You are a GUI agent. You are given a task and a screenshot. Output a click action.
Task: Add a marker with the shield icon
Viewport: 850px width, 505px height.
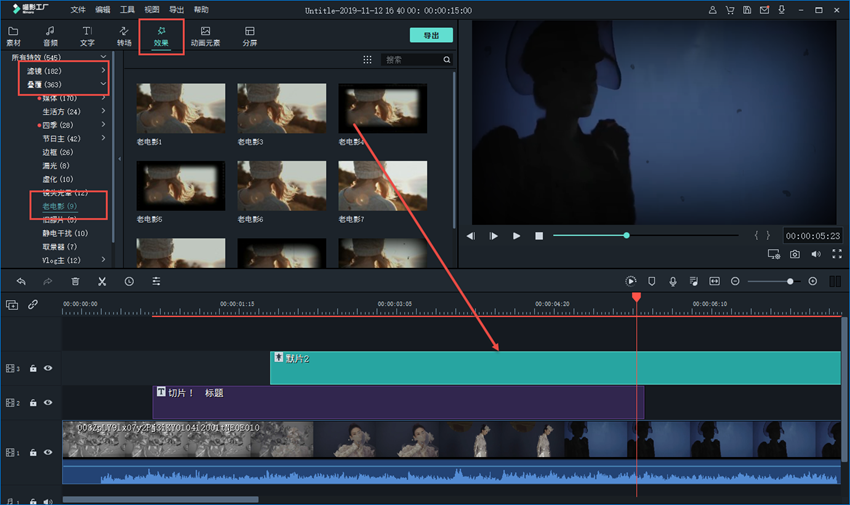coord(652,282)
